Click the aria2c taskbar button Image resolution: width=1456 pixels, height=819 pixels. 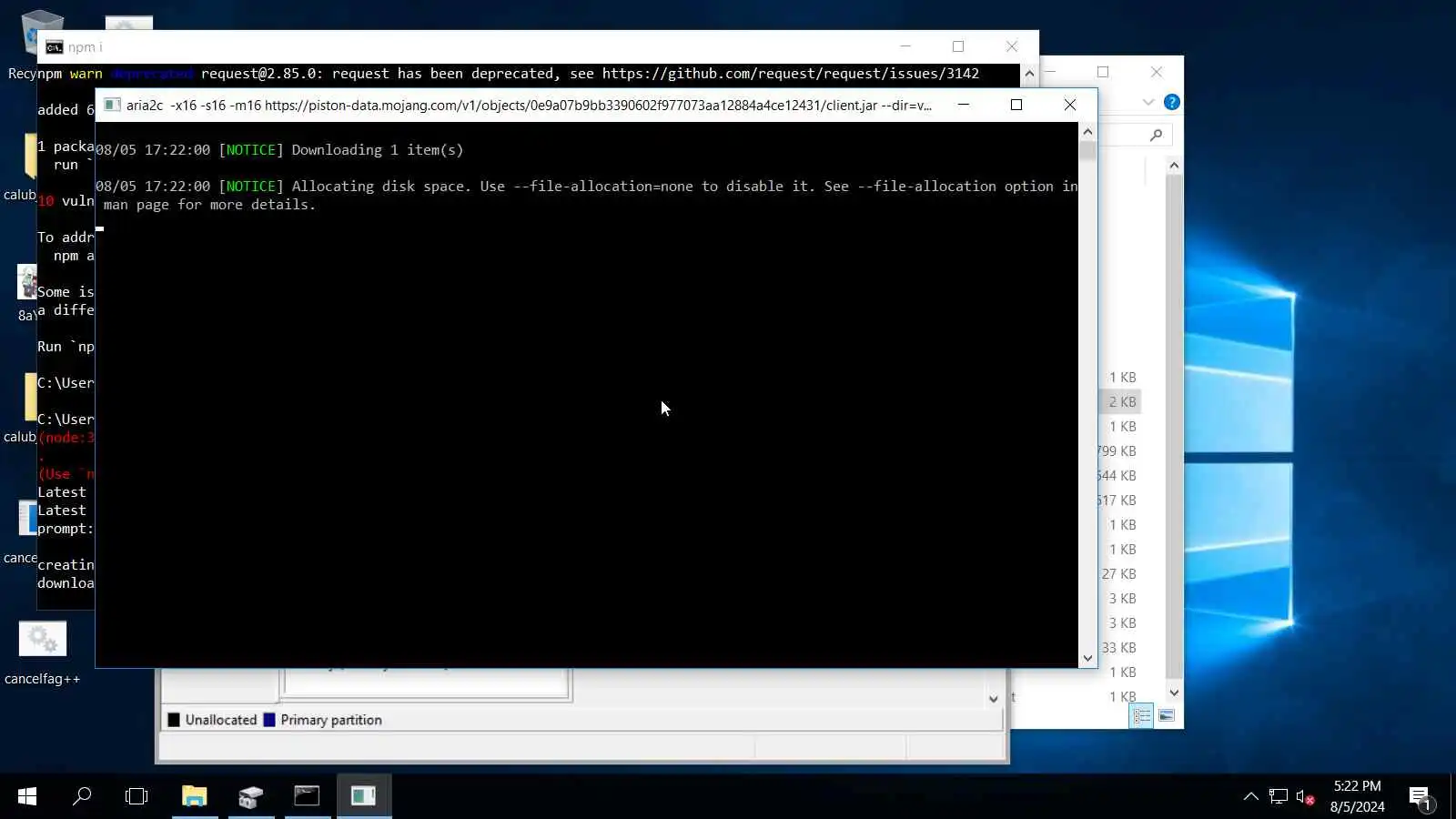pyautogui.click(x=364, y=796)
